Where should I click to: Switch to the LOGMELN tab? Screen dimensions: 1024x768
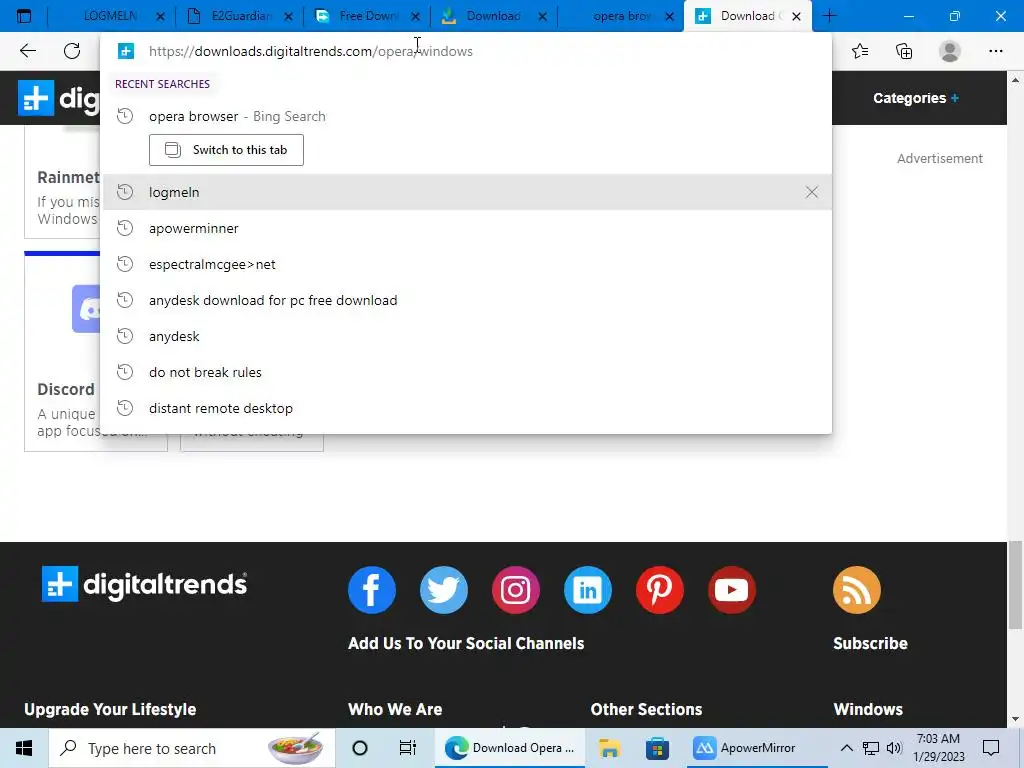110,16
